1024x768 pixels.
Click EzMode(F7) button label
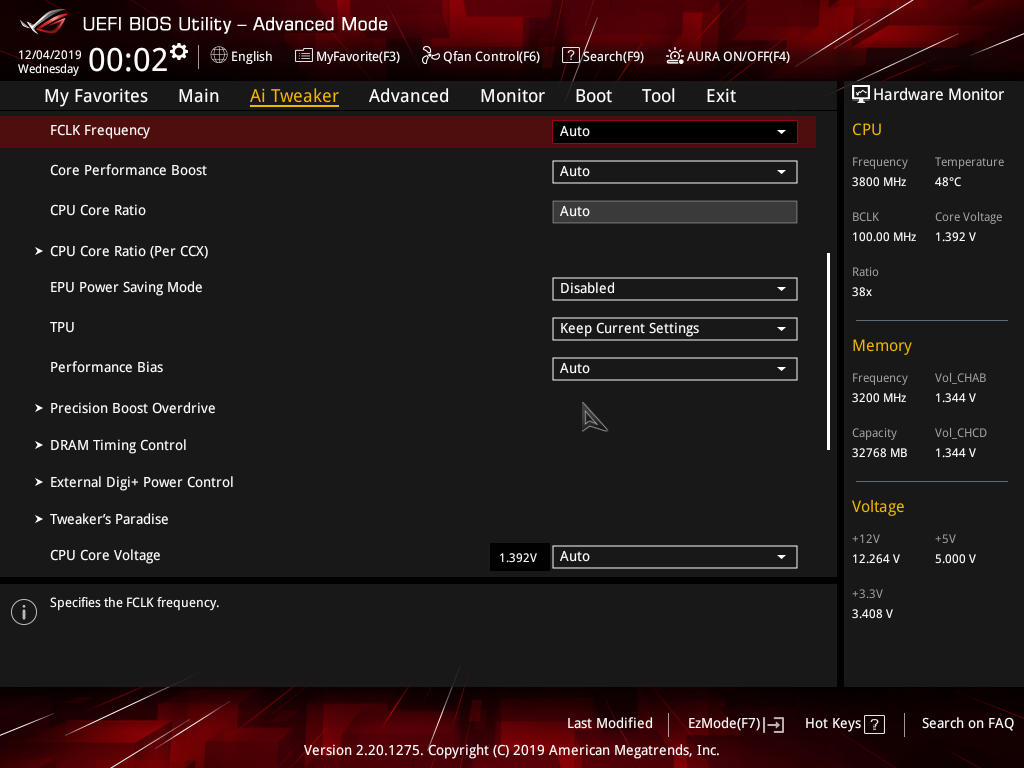coord(724,724)
